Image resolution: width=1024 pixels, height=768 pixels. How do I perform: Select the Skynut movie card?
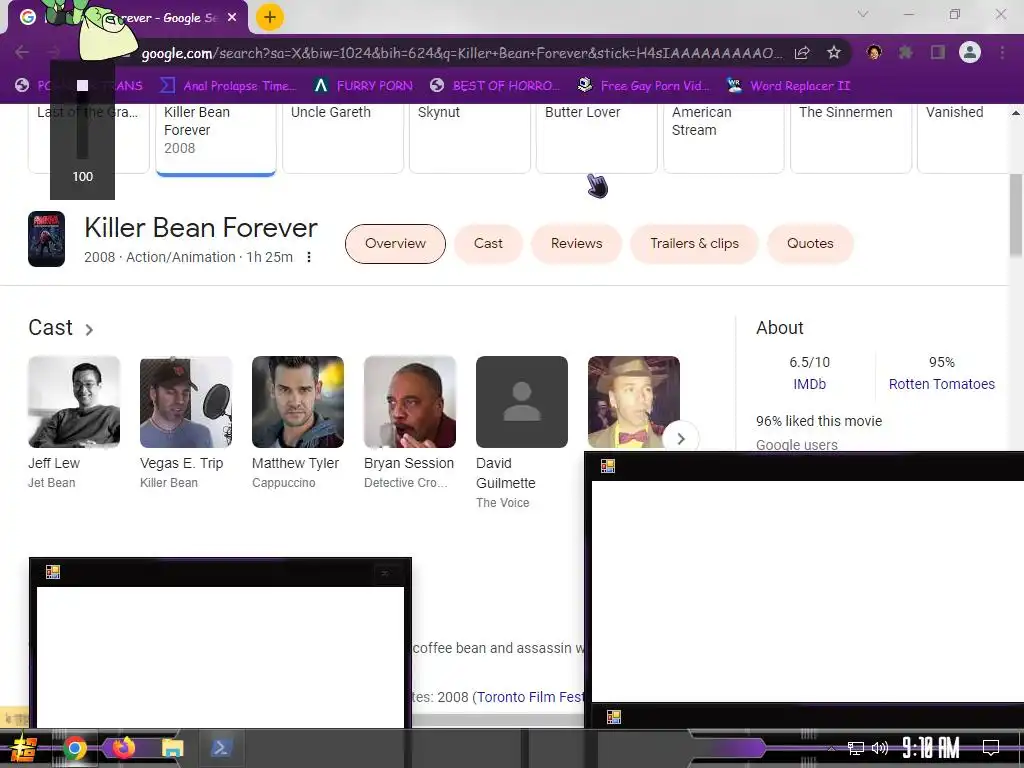[470, 138]
